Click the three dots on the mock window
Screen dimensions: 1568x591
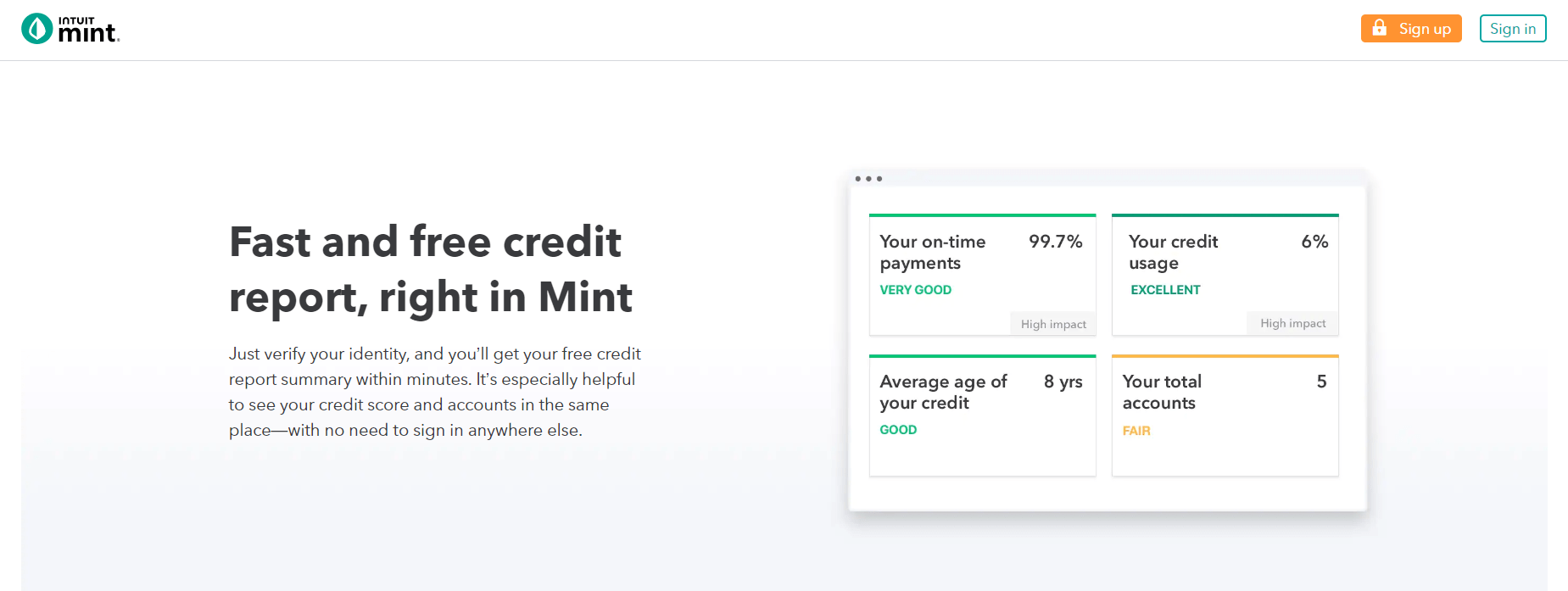(868, 179)
